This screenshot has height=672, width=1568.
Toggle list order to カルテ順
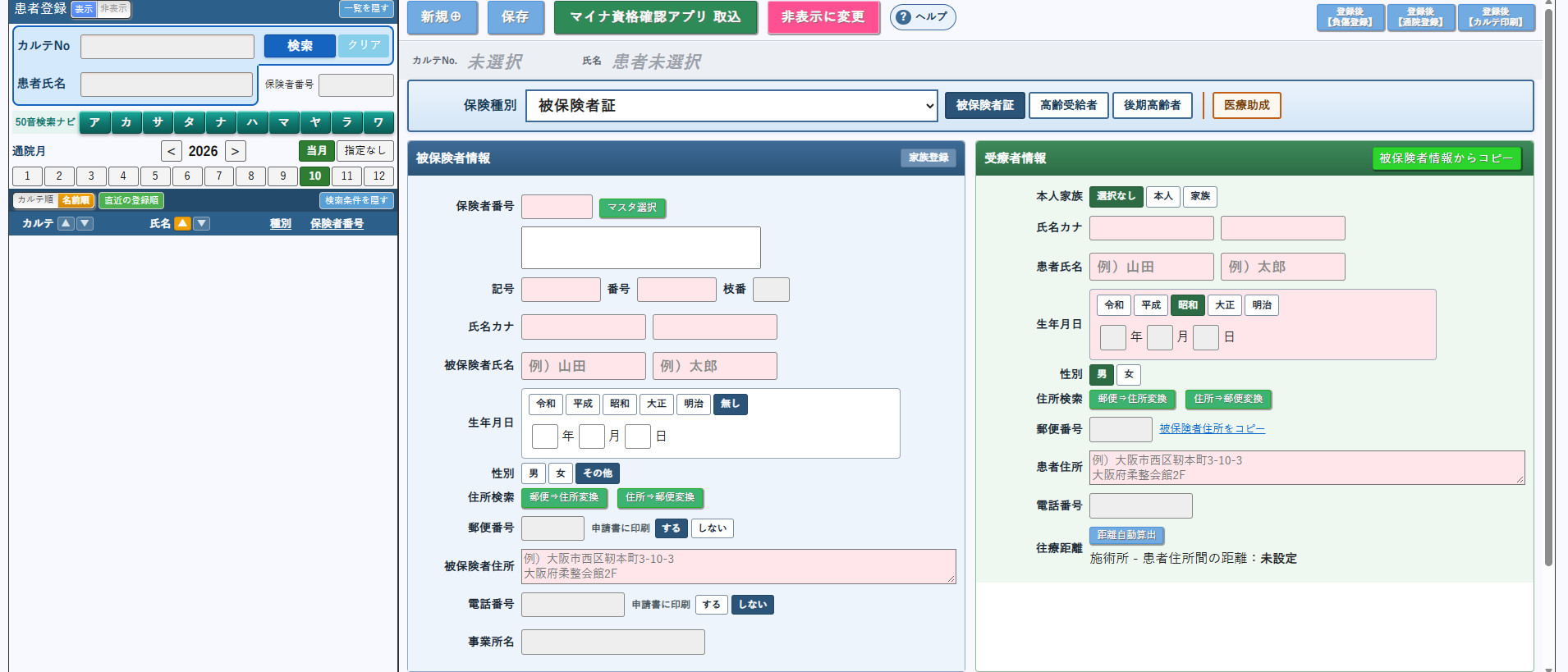click(x=35, y=200)
